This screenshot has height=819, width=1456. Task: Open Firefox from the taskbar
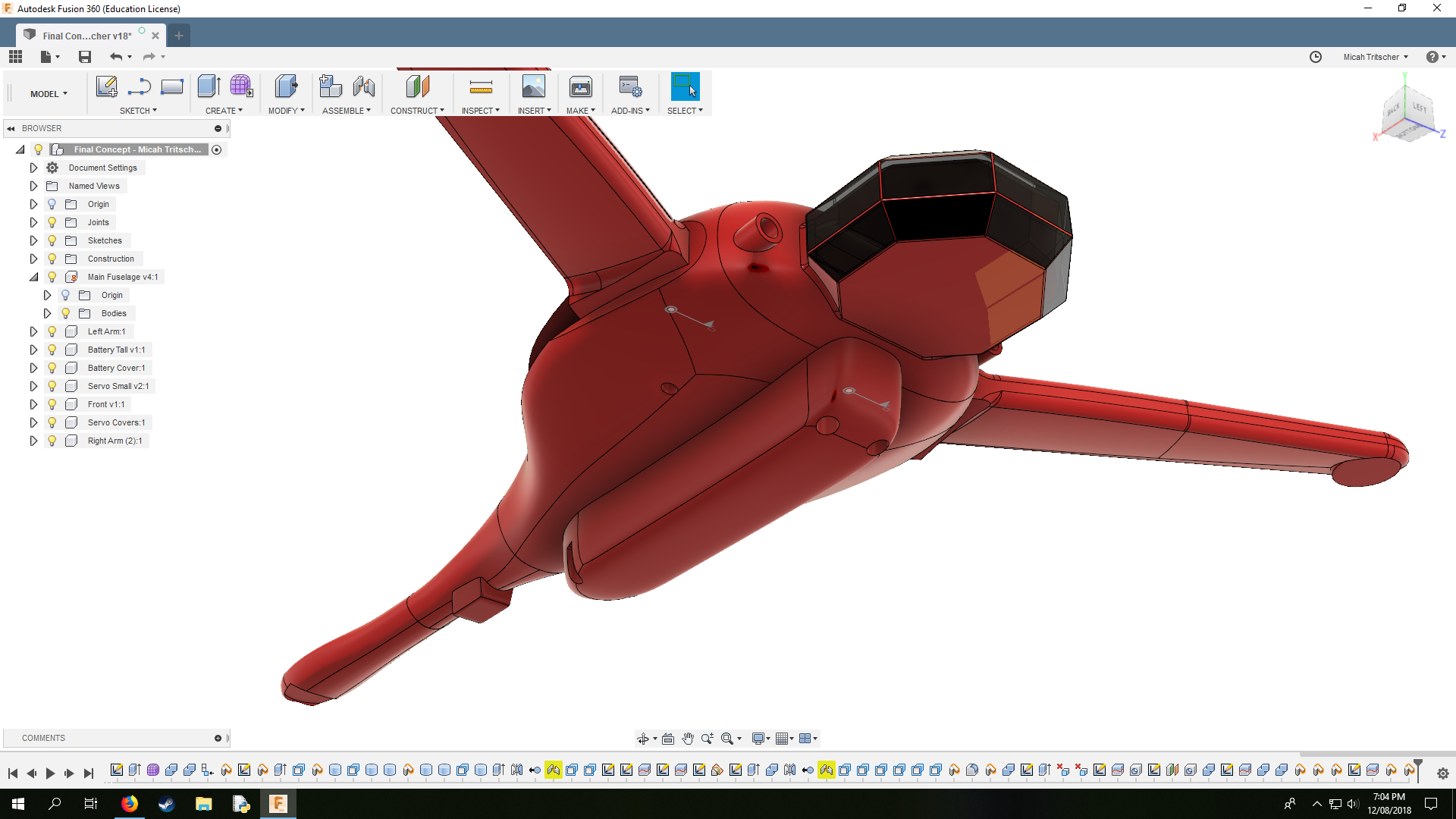pos(130,804)
